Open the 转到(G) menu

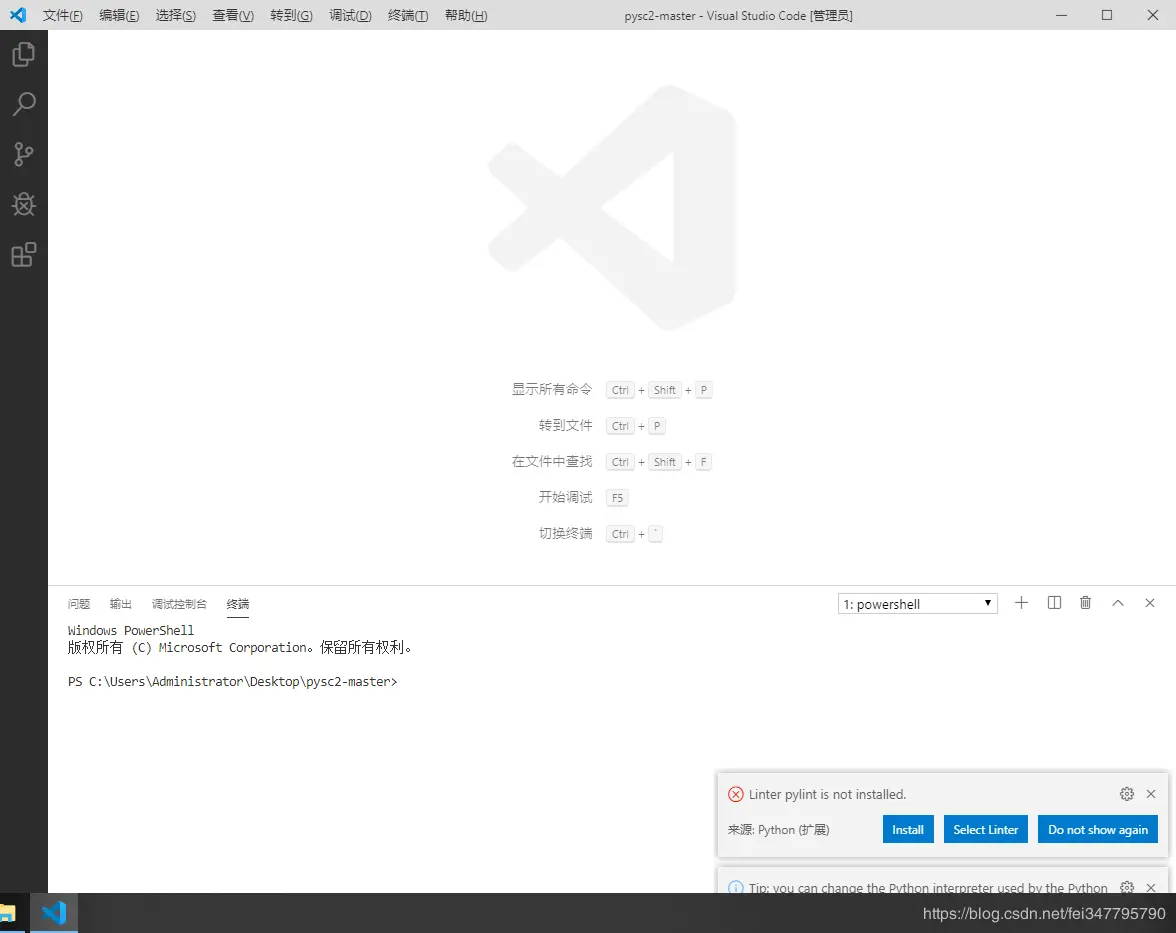291,16
